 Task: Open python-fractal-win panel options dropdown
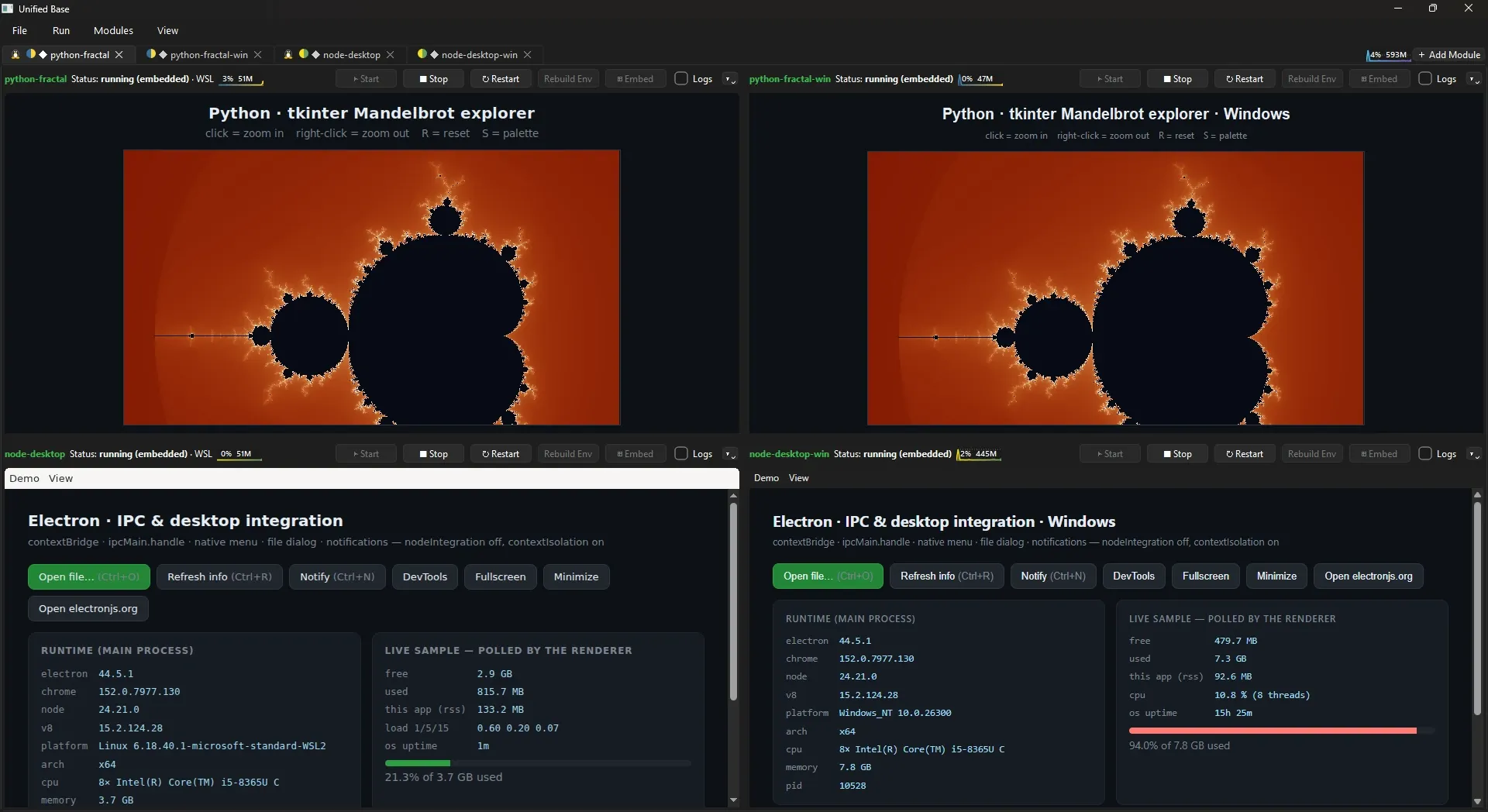click(1473, 79)
